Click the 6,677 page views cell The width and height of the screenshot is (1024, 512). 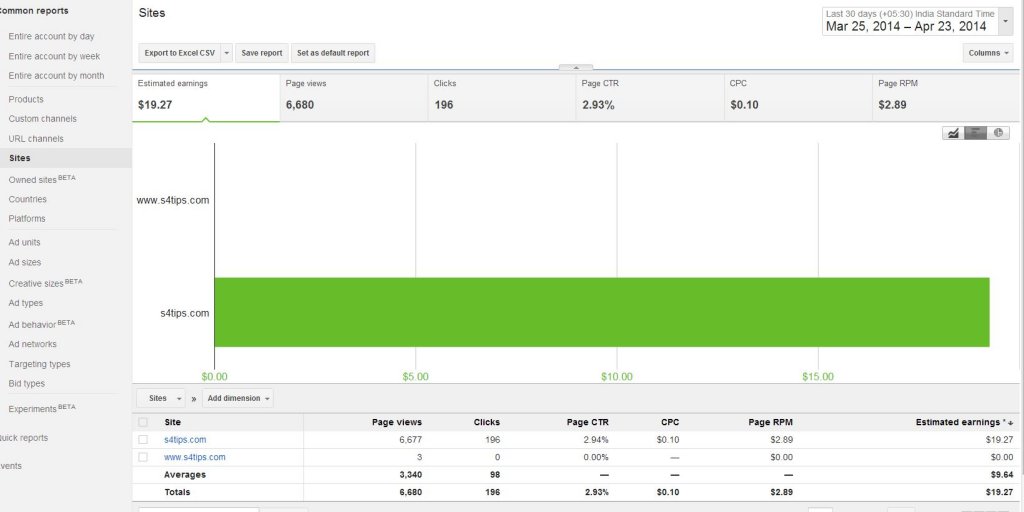tap(411, 440)
